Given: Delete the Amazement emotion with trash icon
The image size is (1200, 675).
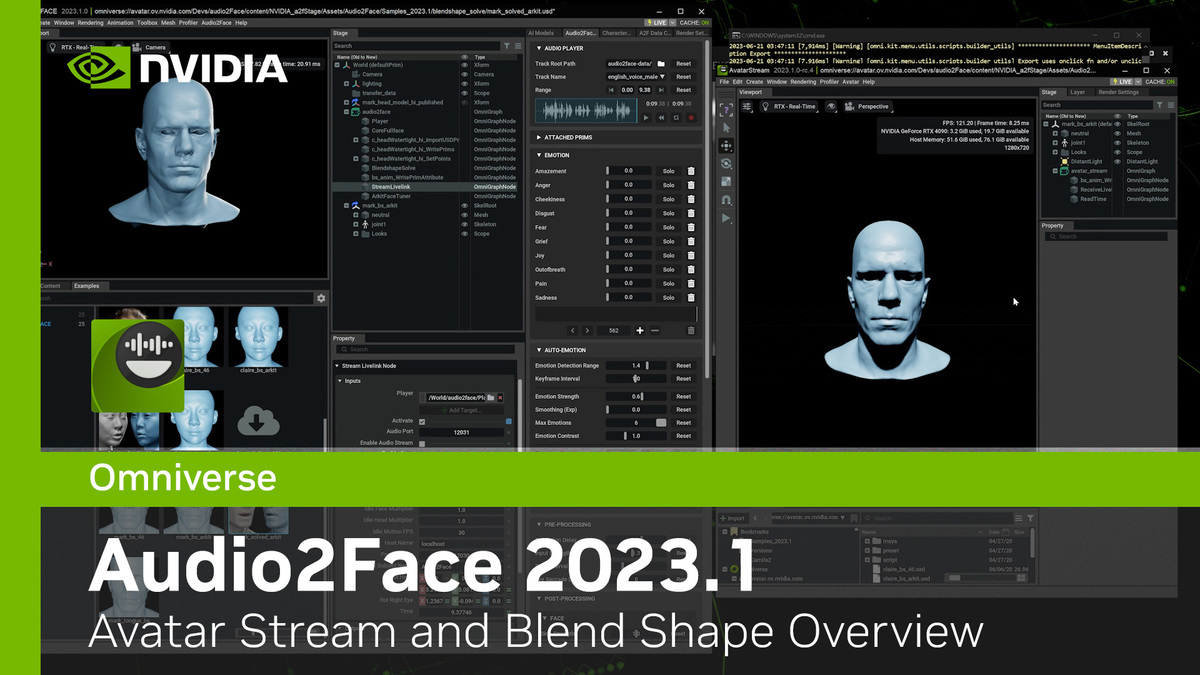Looking at the screenshot, I should click(x=691, y=171).
